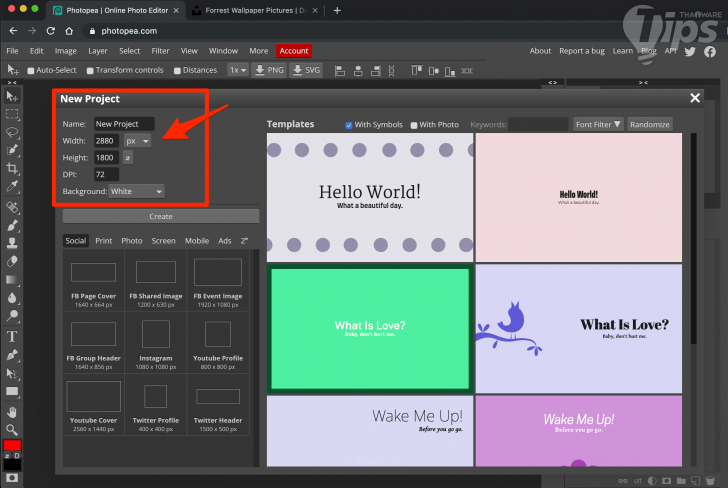The height and width of the screenshot is (488, 728).
Task: Select the Lasso tool
Action: click(12, 132)
